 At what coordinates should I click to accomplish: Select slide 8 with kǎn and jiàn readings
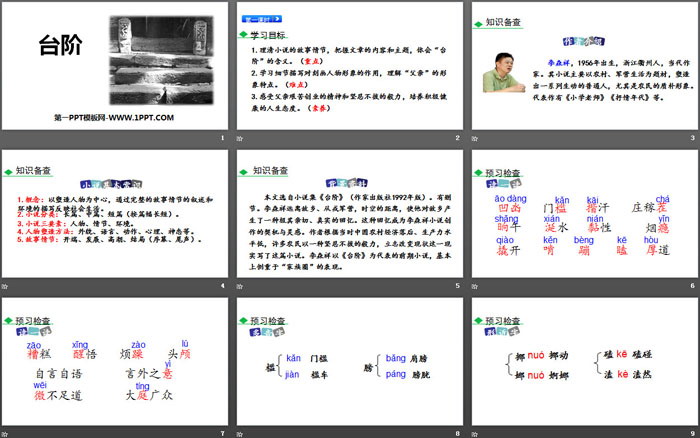coord(350,362)
